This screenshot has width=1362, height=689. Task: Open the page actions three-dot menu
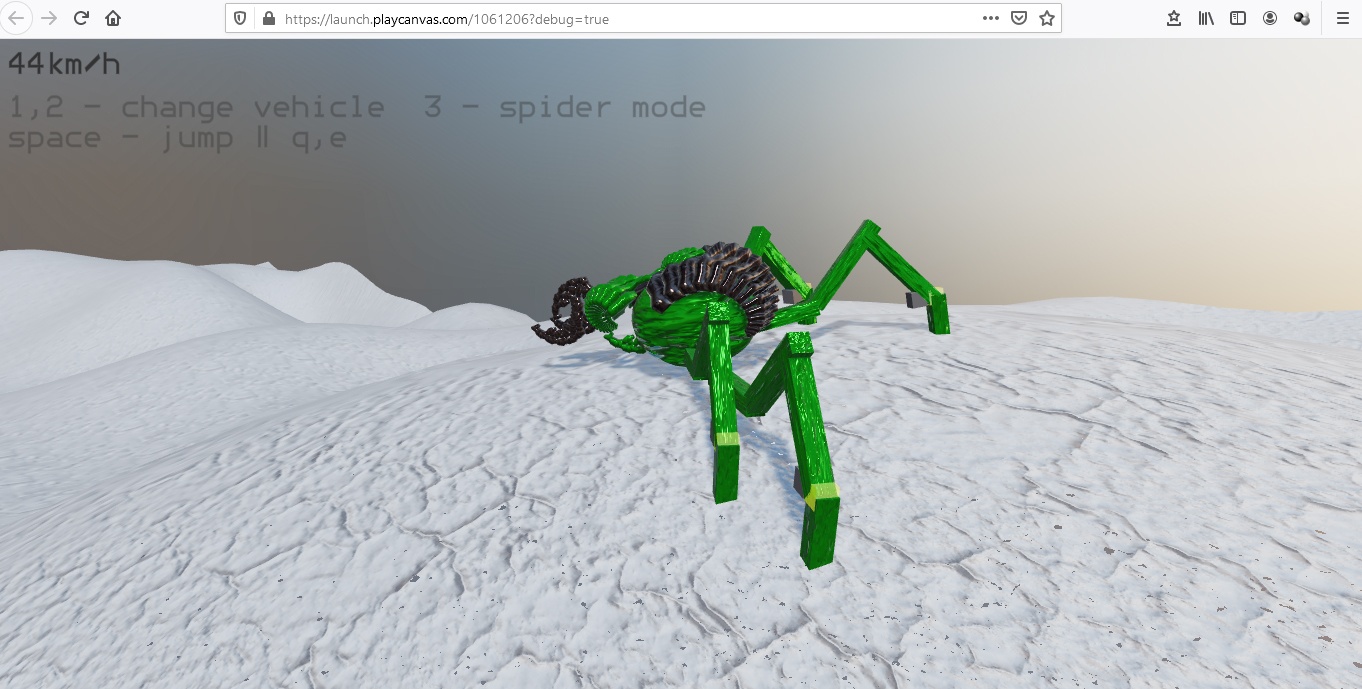pos(991,18)
